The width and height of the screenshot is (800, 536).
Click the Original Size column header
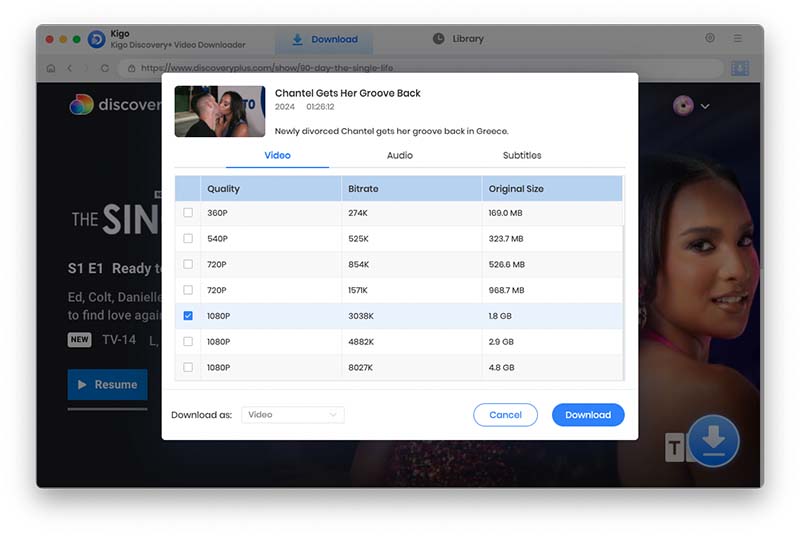pyautogui.click(x=552, y=189)
